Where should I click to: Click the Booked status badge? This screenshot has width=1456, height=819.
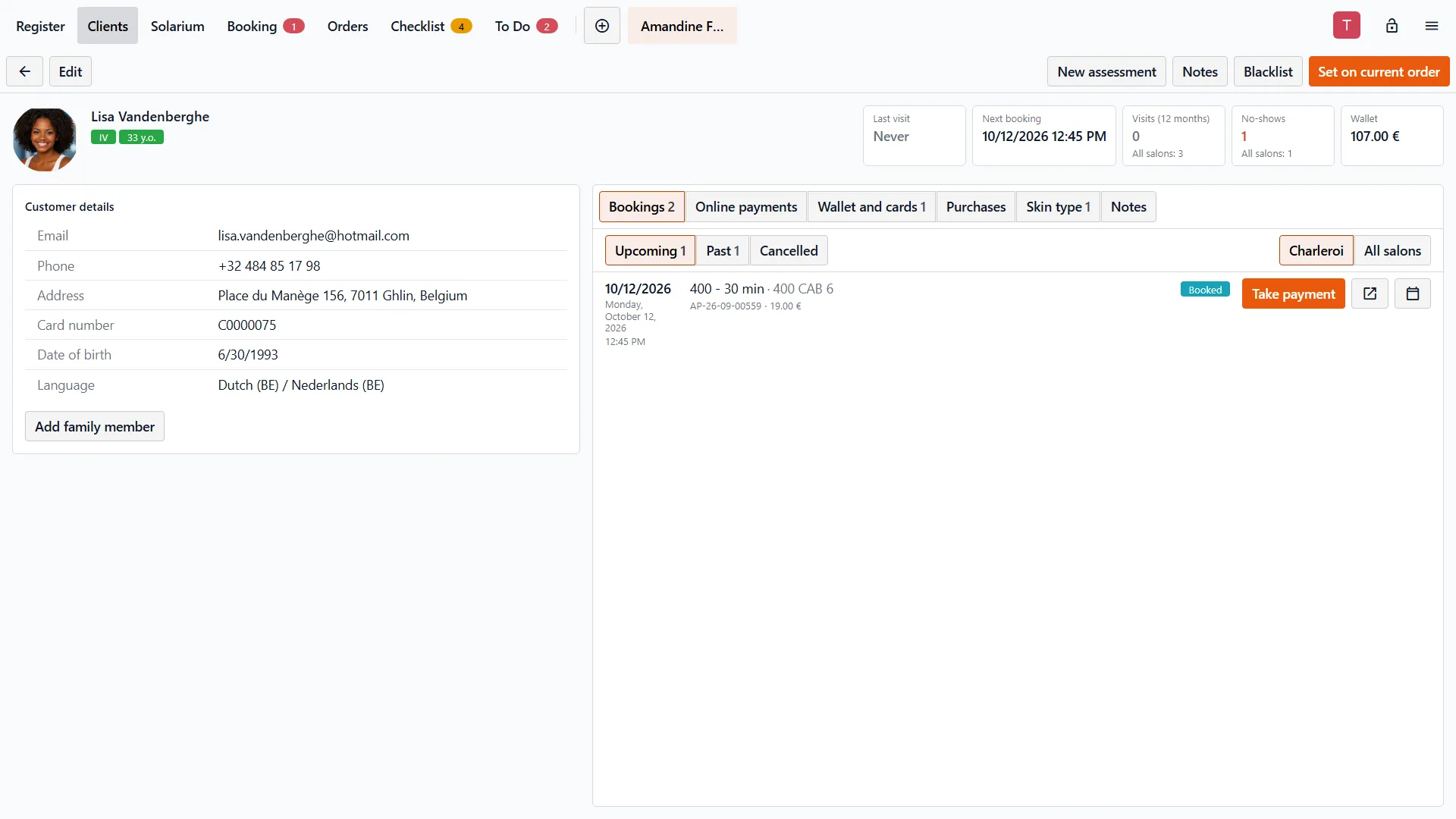click(x=1205, y=290)
